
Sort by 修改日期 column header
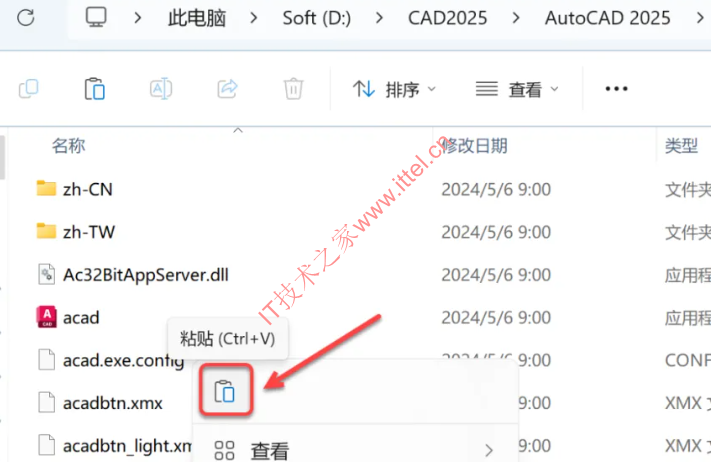474,146
